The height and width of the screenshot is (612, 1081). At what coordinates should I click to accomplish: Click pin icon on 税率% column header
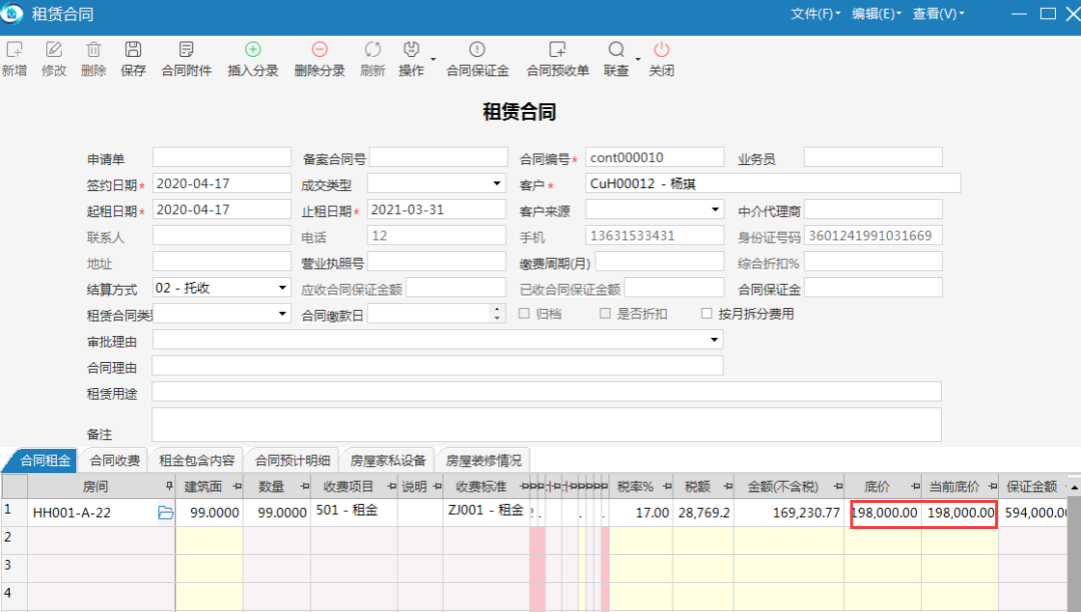click(667, 487)
